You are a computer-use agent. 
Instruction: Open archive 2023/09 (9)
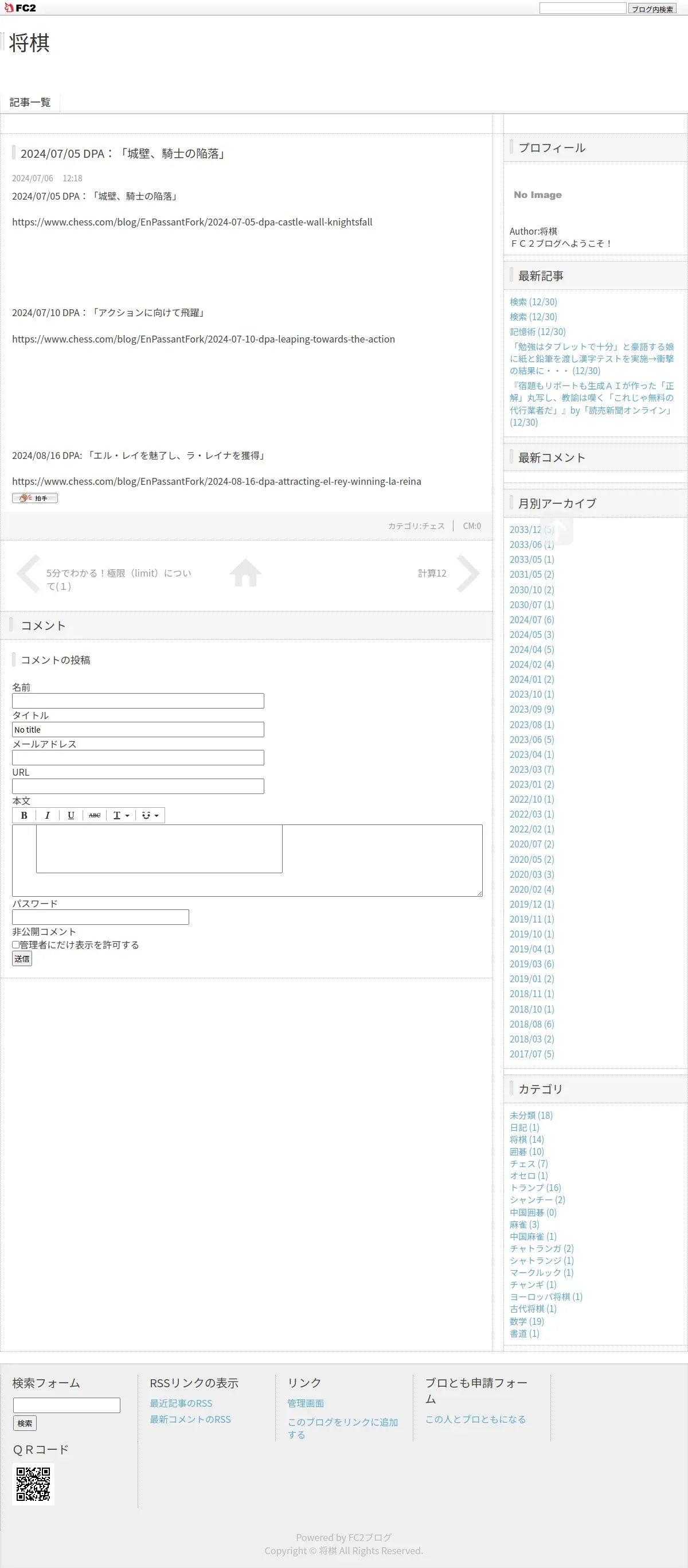[x=531, y=709]
